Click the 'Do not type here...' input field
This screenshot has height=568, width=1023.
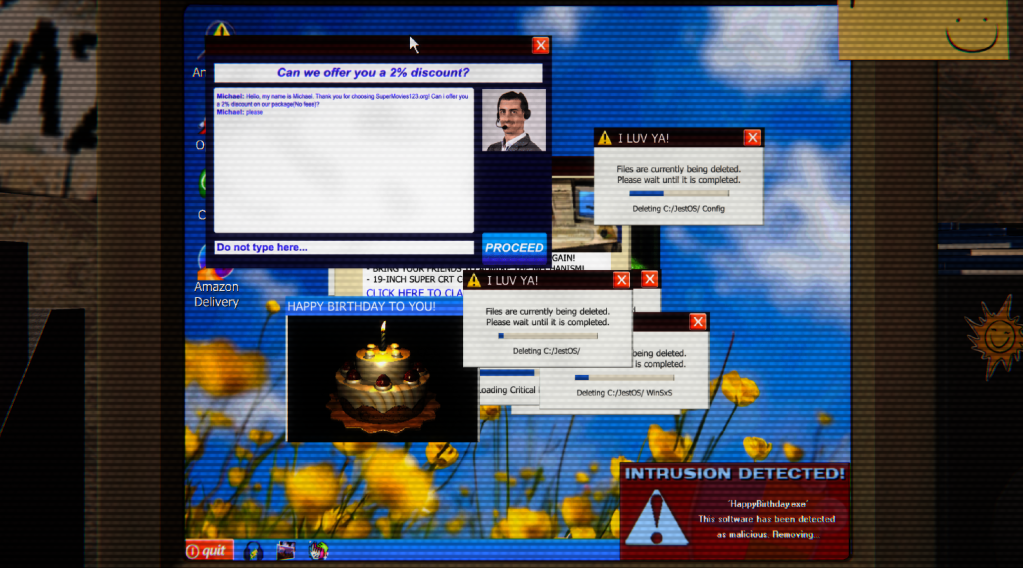click(x=344, y=247)
